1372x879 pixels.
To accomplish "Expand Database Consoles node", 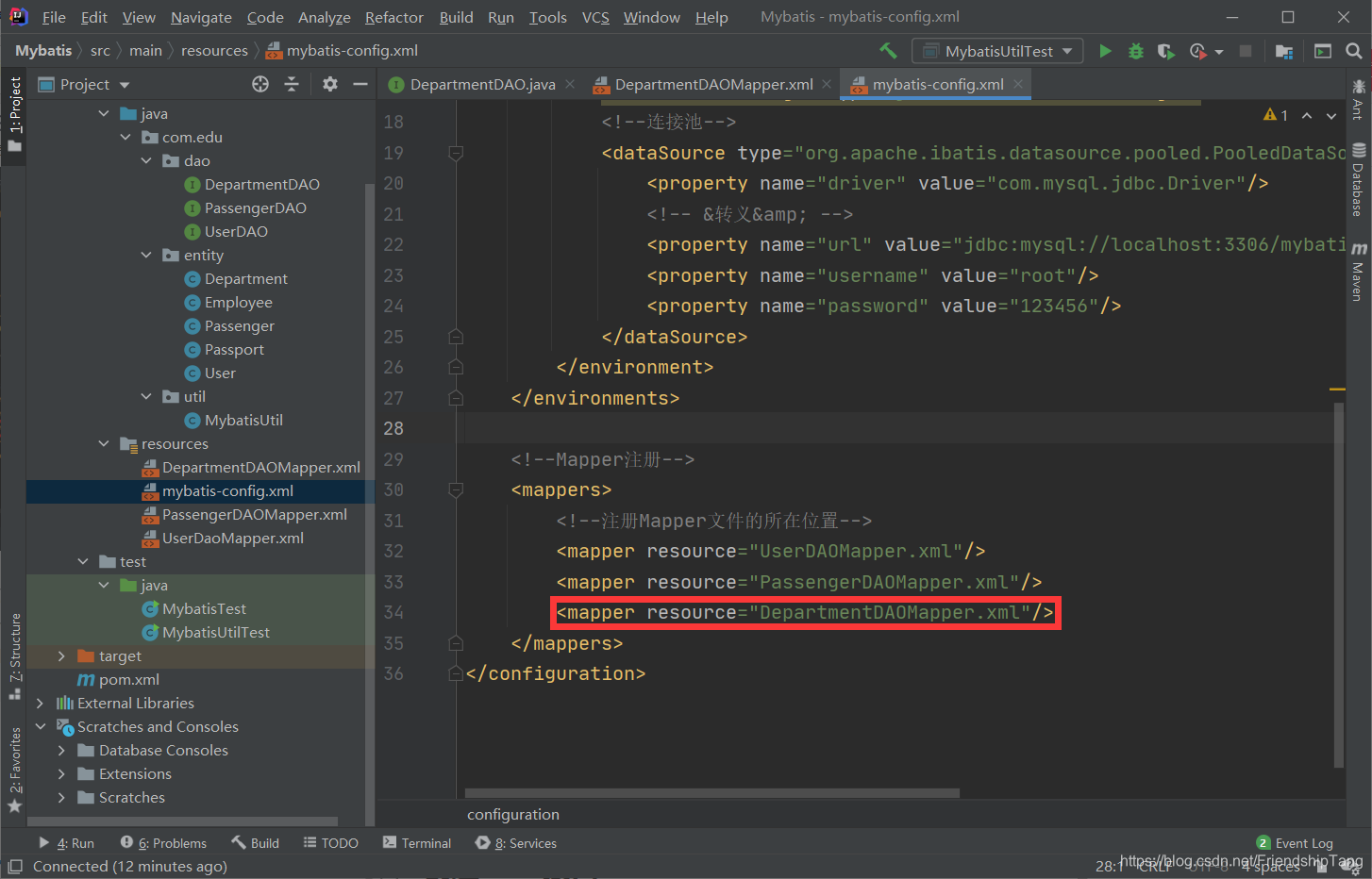I will (x=61, y=750).
